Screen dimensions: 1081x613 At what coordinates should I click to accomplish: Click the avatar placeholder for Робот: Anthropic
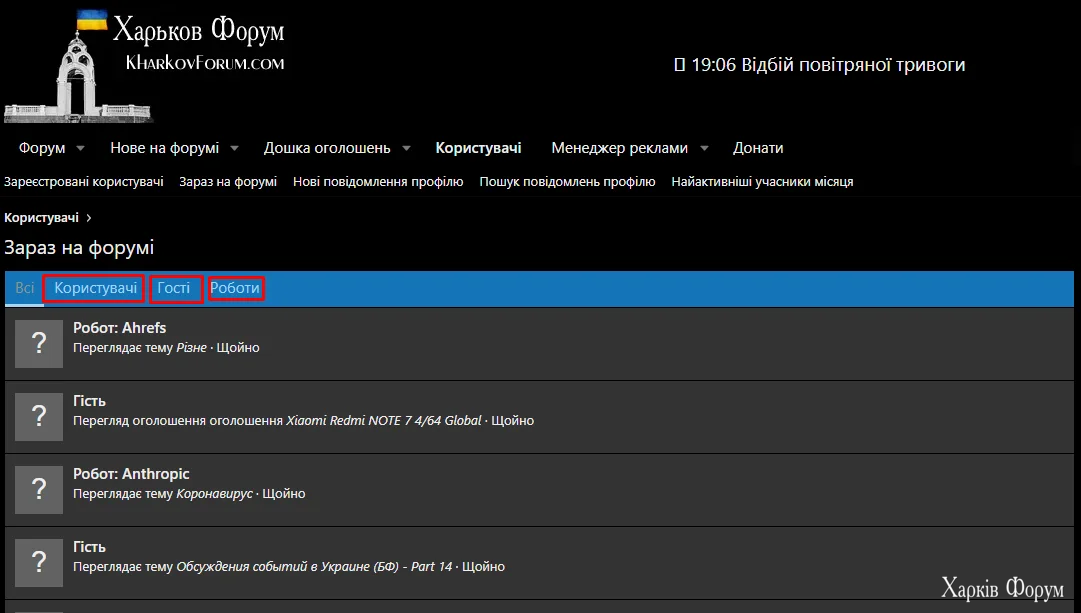pyautogui.click(x=39, y=490)
